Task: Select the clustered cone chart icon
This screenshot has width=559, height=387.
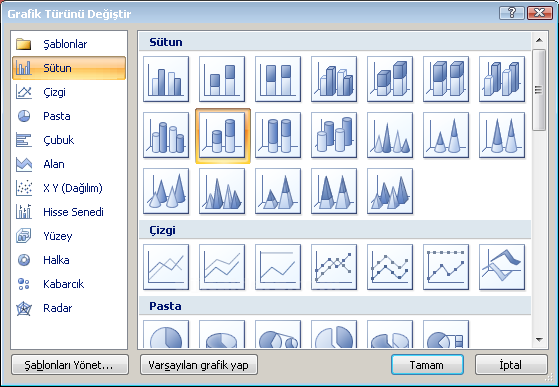Action: coord(390,135)
